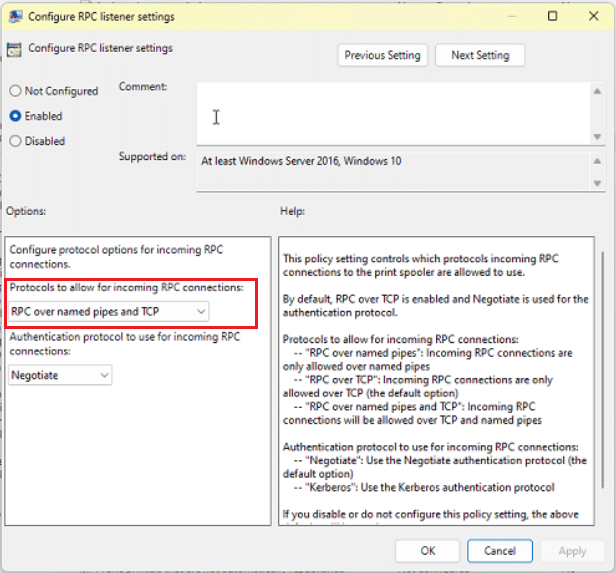Screen dimensions: 616x573
Task: Click the 'Options:' label
Action: coord(26,211)
